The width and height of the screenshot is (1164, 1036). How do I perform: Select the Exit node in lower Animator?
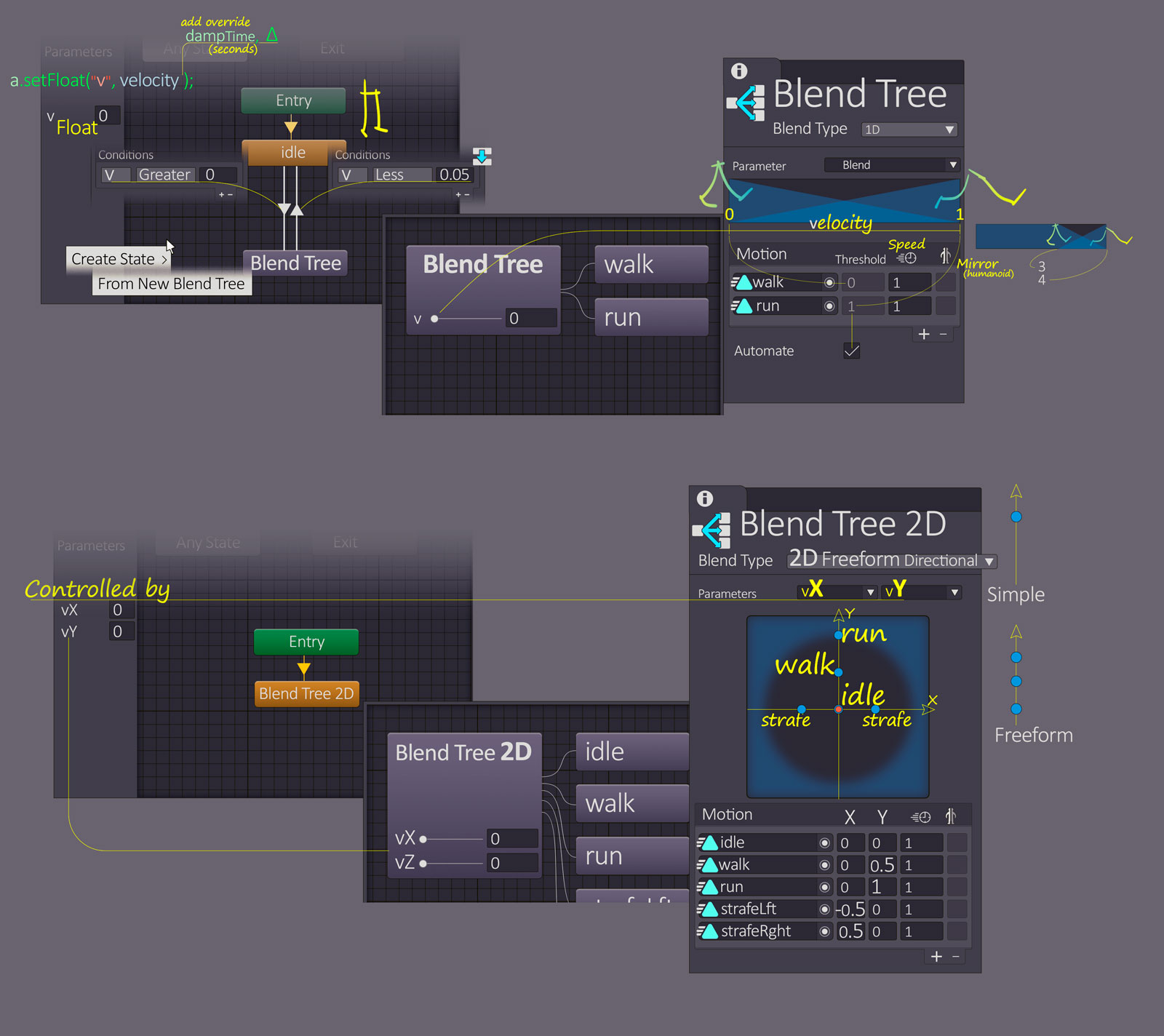(x=346, y=543)
